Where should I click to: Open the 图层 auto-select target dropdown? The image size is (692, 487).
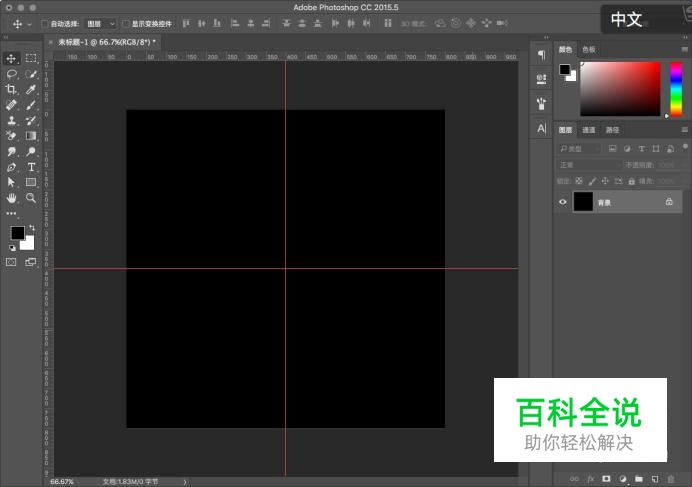[x=100, y=23]
